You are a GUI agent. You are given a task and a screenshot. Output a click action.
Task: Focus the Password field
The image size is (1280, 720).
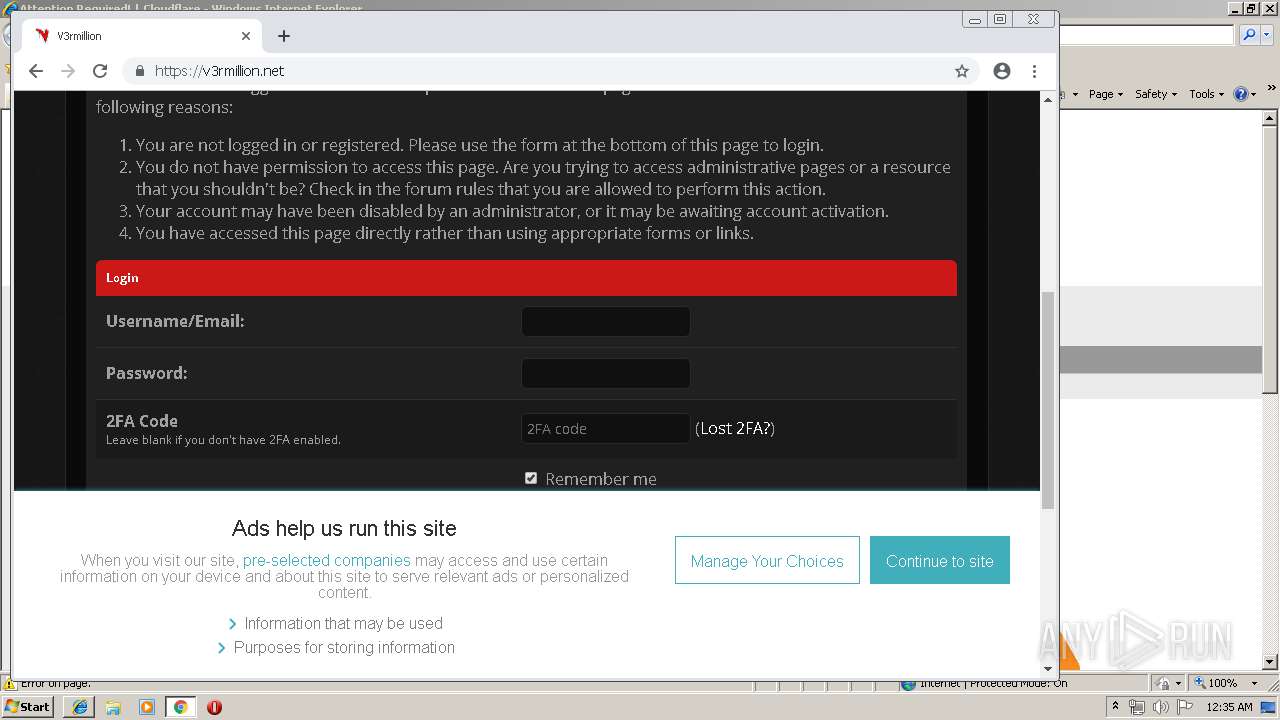coord(606,374)
